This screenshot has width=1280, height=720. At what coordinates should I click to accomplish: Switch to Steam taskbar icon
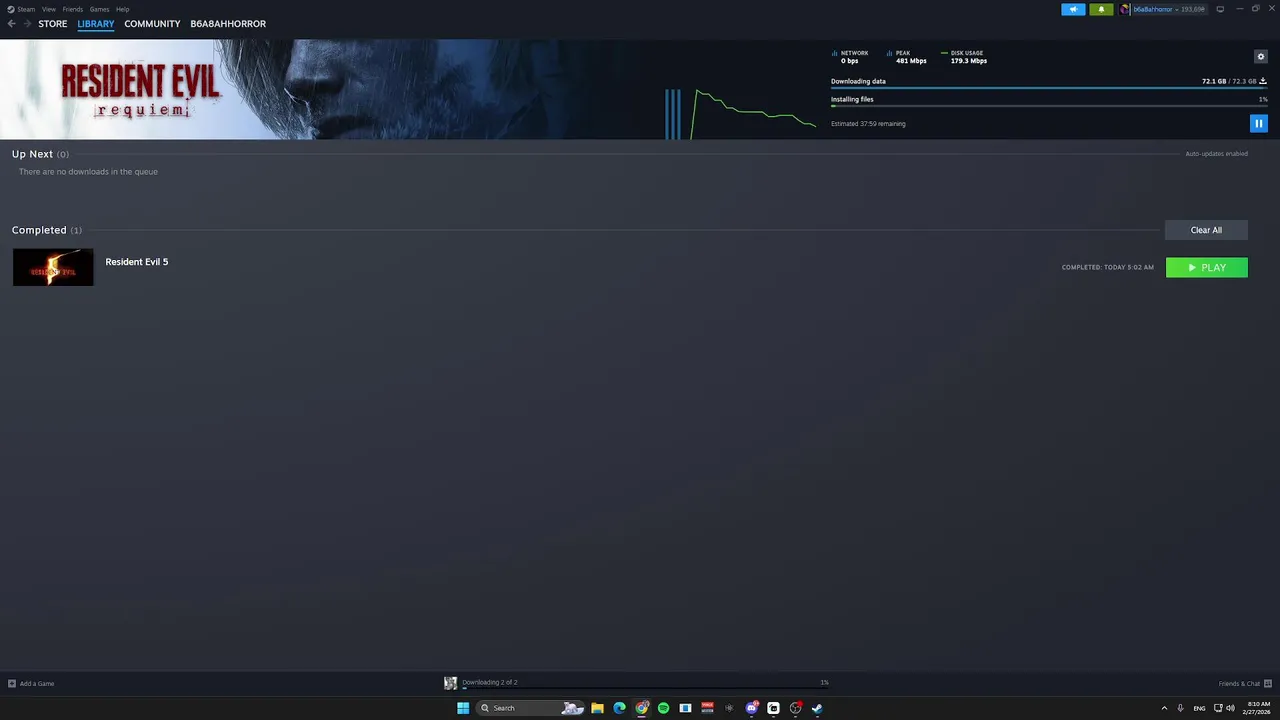817,708
